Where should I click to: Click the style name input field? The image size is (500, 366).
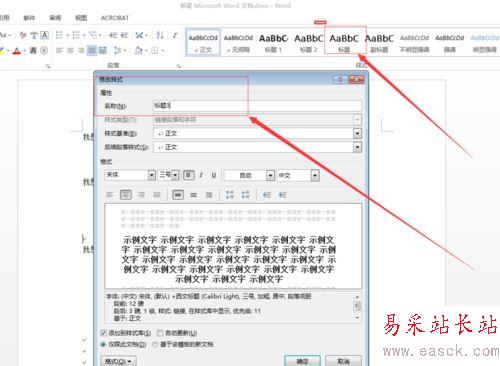[x=257, y=106]
